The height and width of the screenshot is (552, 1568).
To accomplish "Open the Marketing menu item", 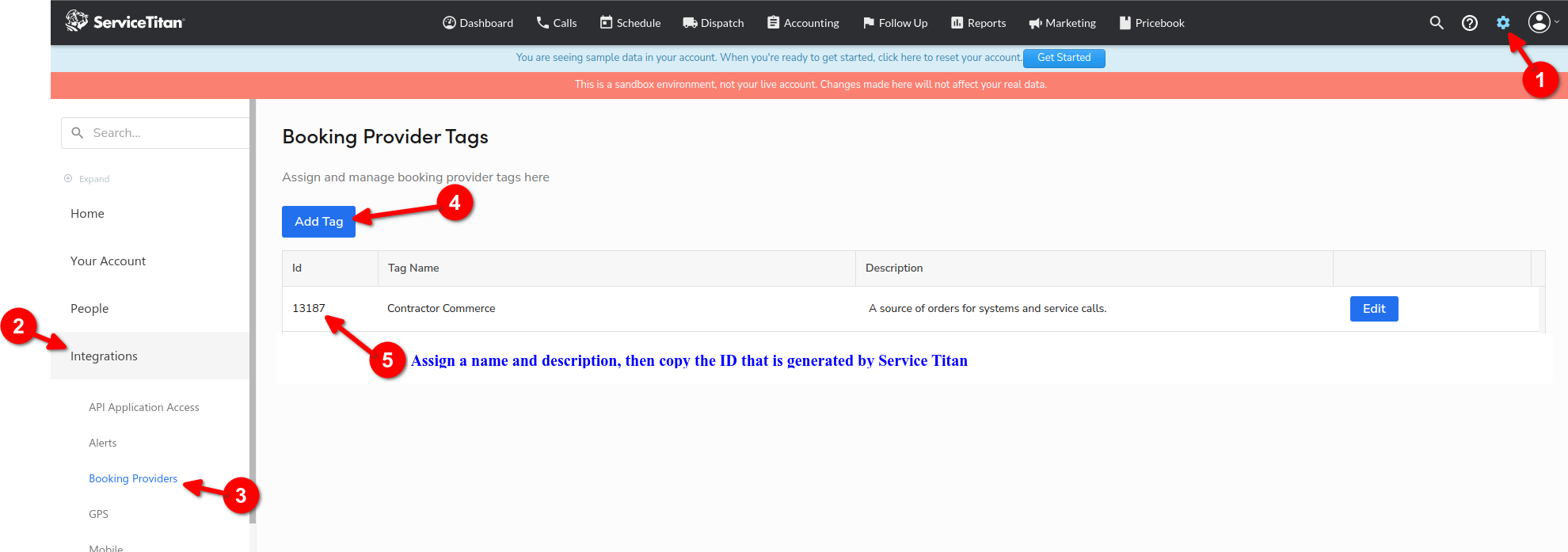I will point(1062,23).
